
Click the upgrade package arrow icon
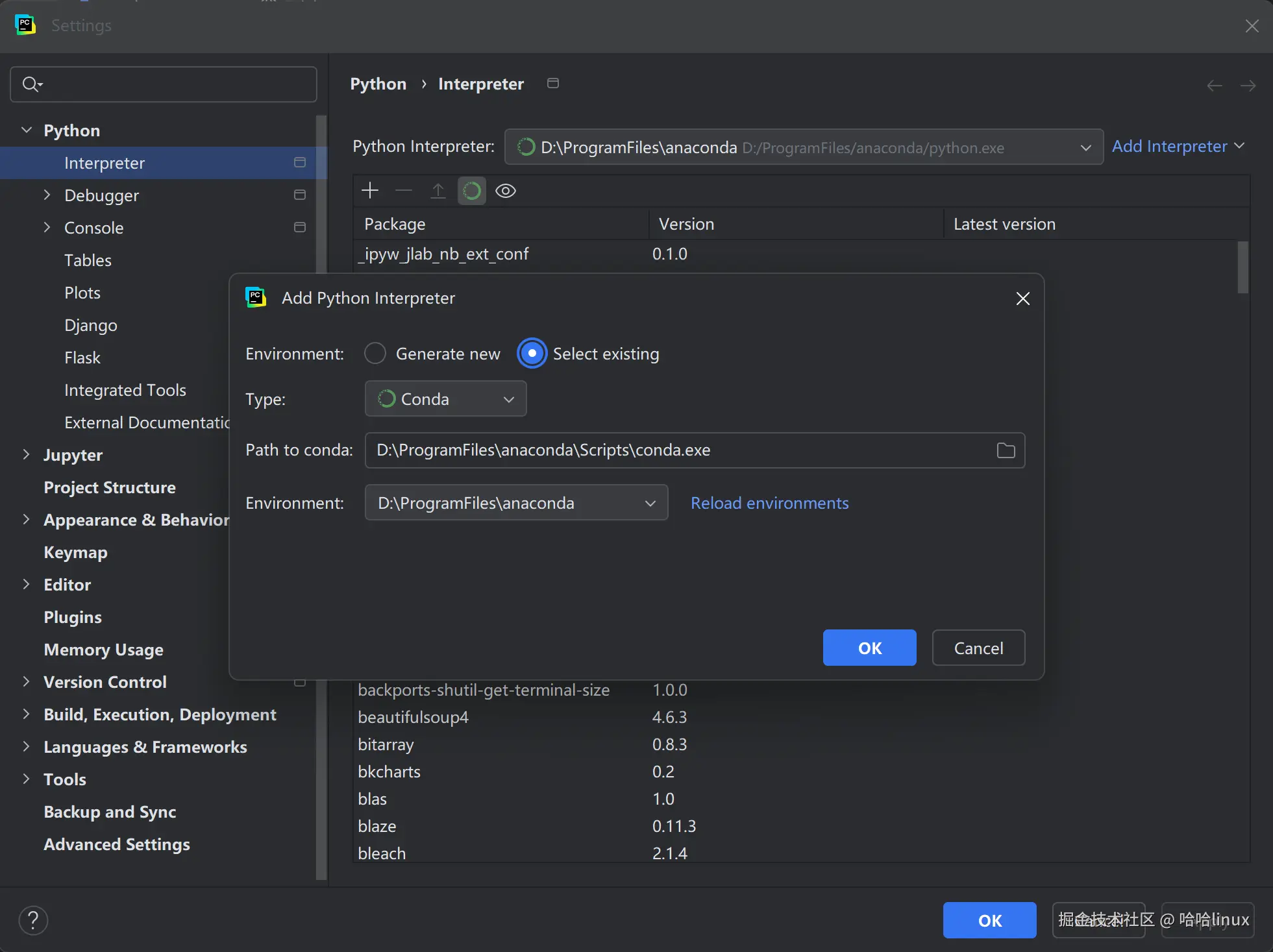click(438, 191)
